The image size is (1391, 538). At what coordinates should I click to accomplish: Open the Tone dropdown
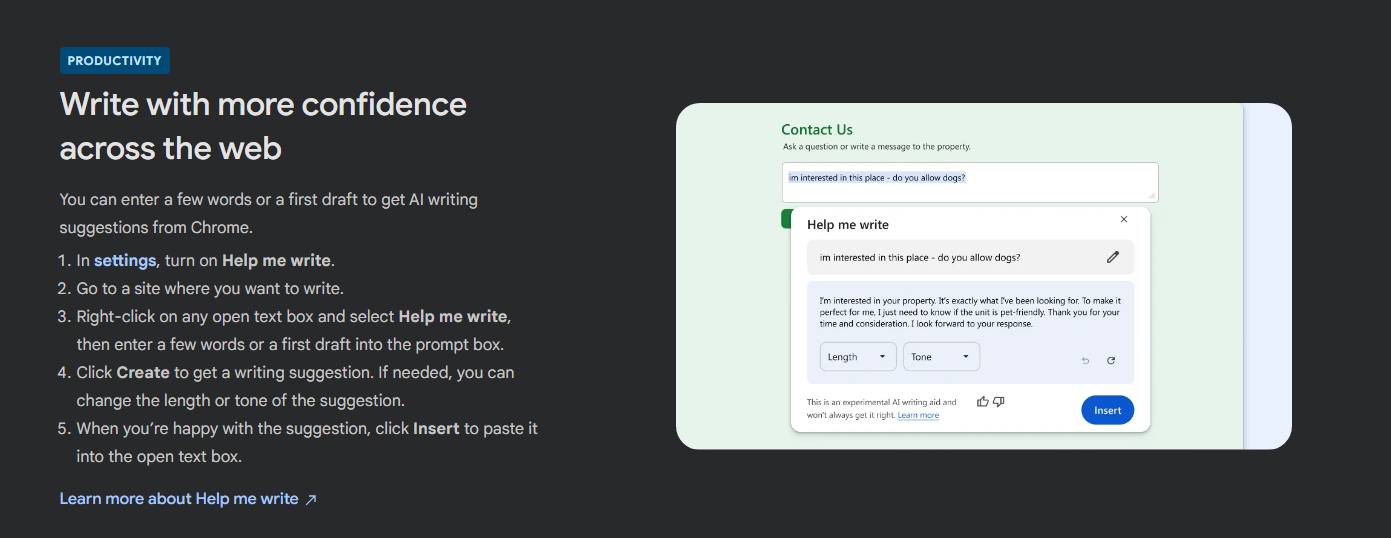coord(940,357)
